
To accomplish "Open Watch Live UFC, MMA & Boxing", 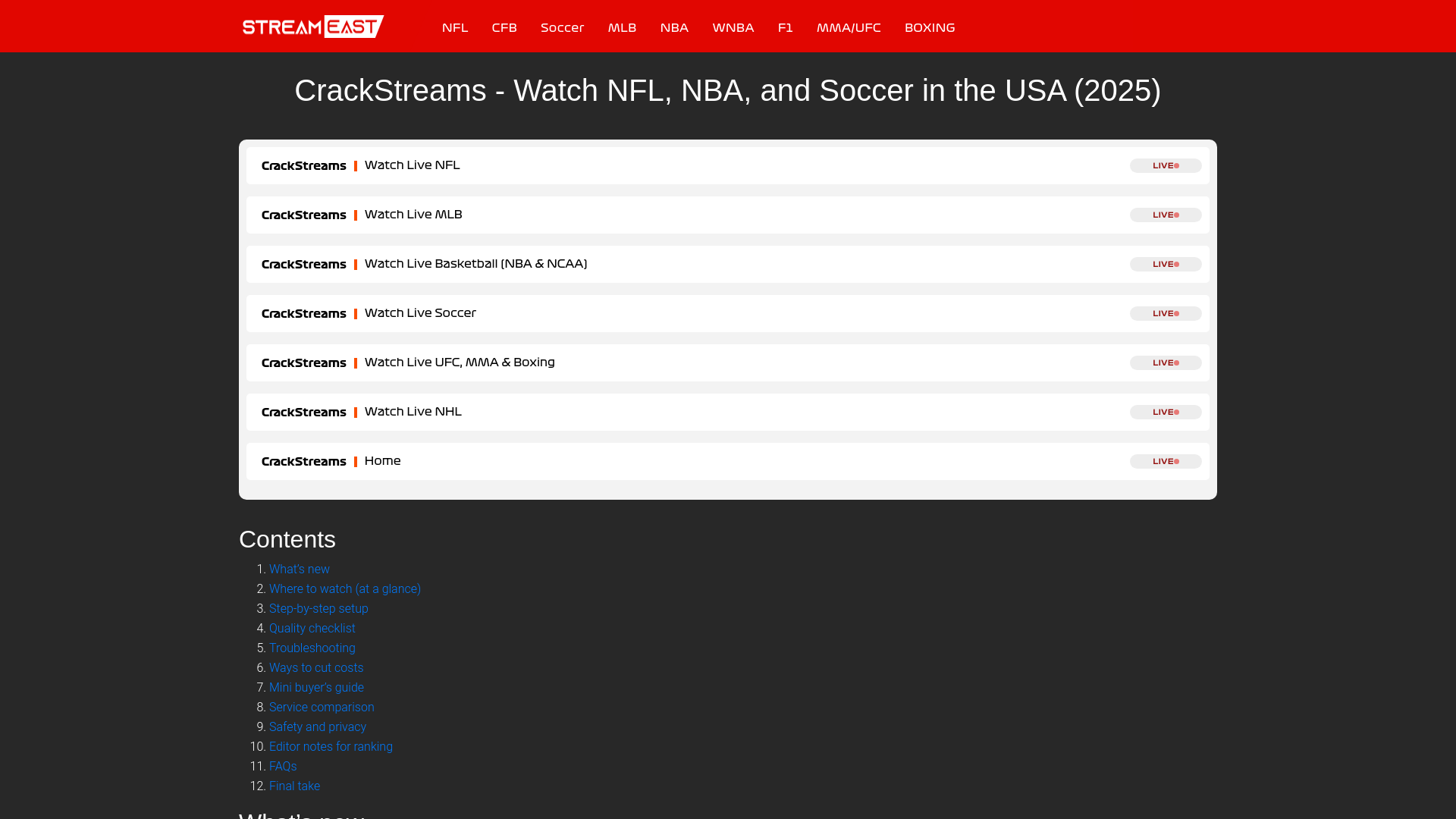I will [x=728, y=362].
